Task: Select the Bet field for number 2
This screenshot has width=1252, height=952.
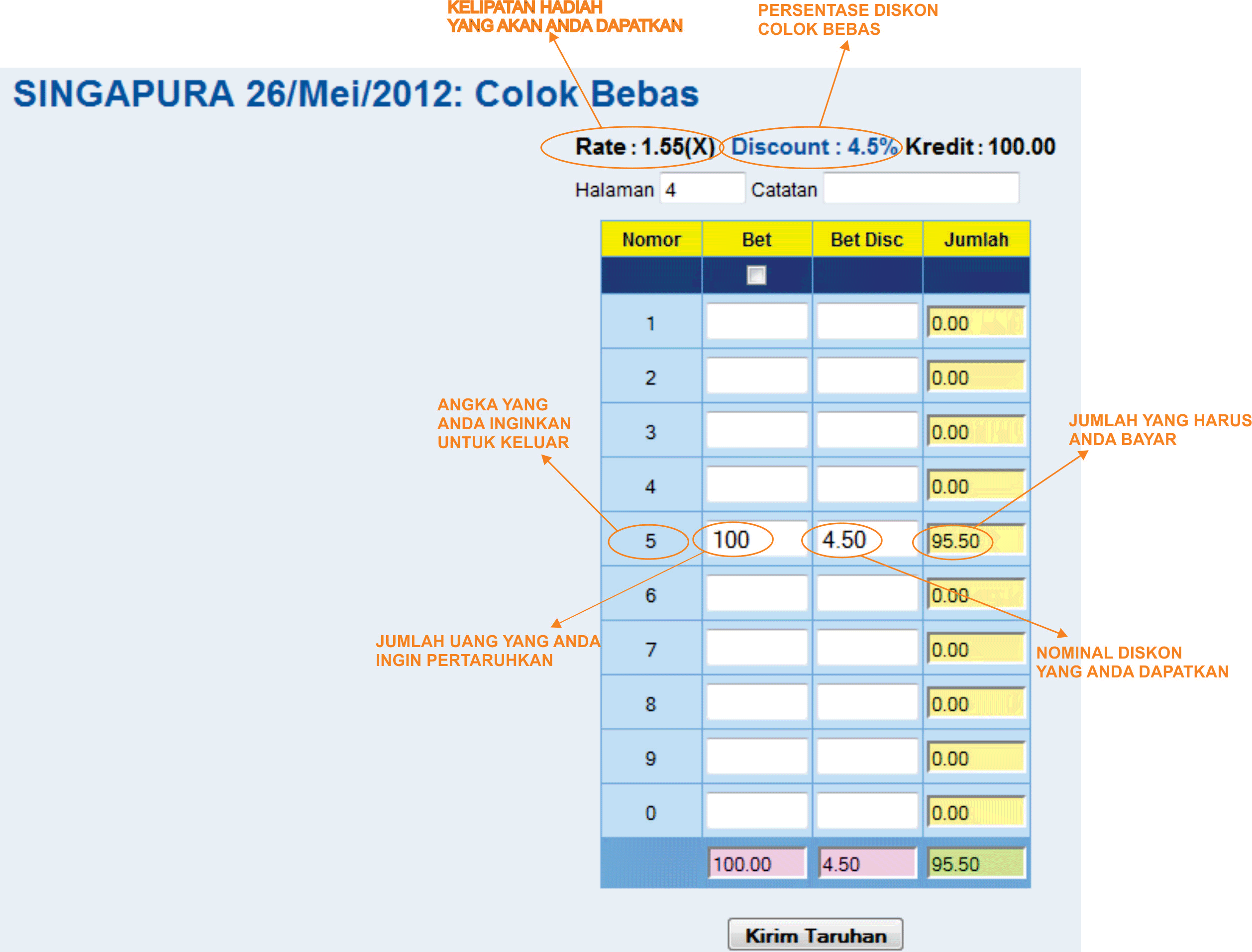Action: click(x=757, y=376)
